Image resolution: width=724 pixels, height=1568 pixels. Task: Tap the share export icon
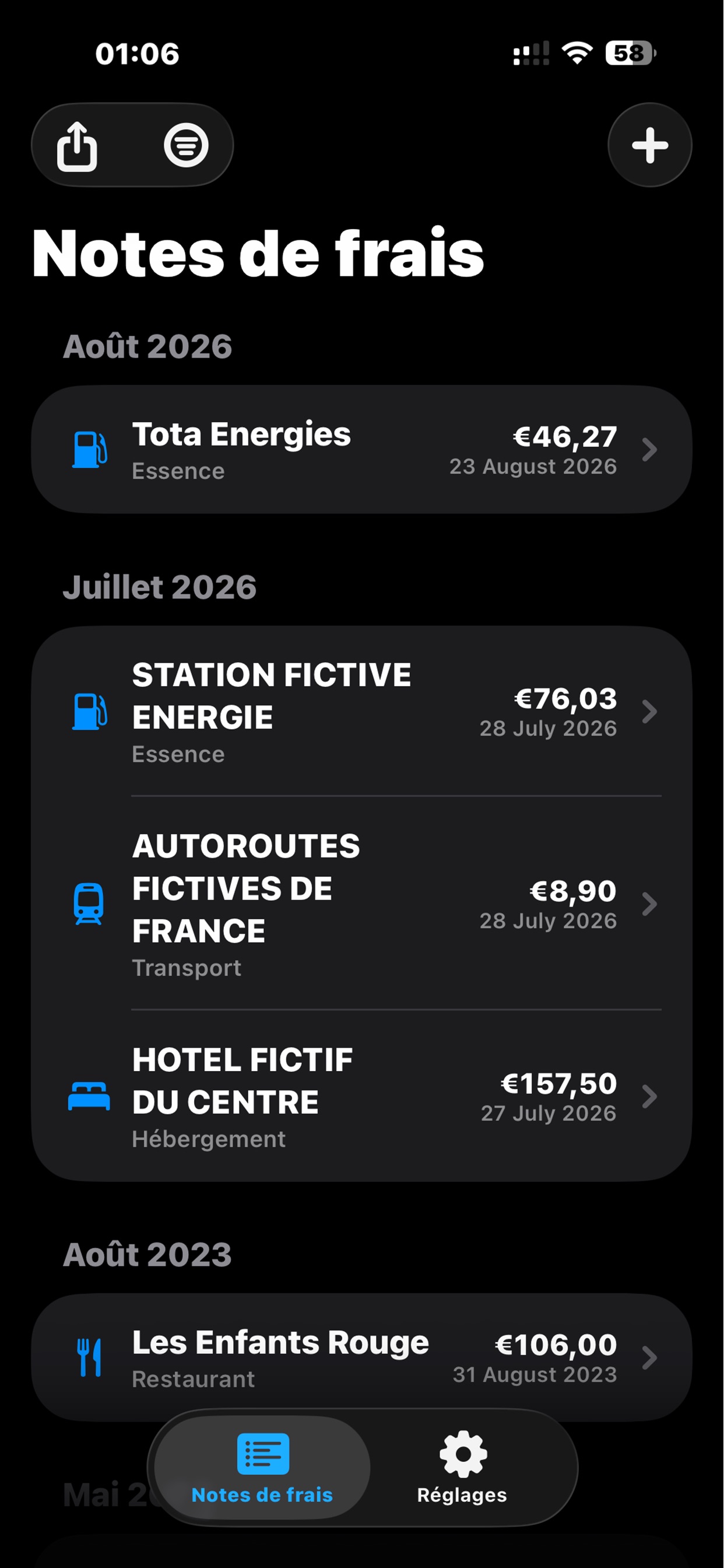point(77,146)
